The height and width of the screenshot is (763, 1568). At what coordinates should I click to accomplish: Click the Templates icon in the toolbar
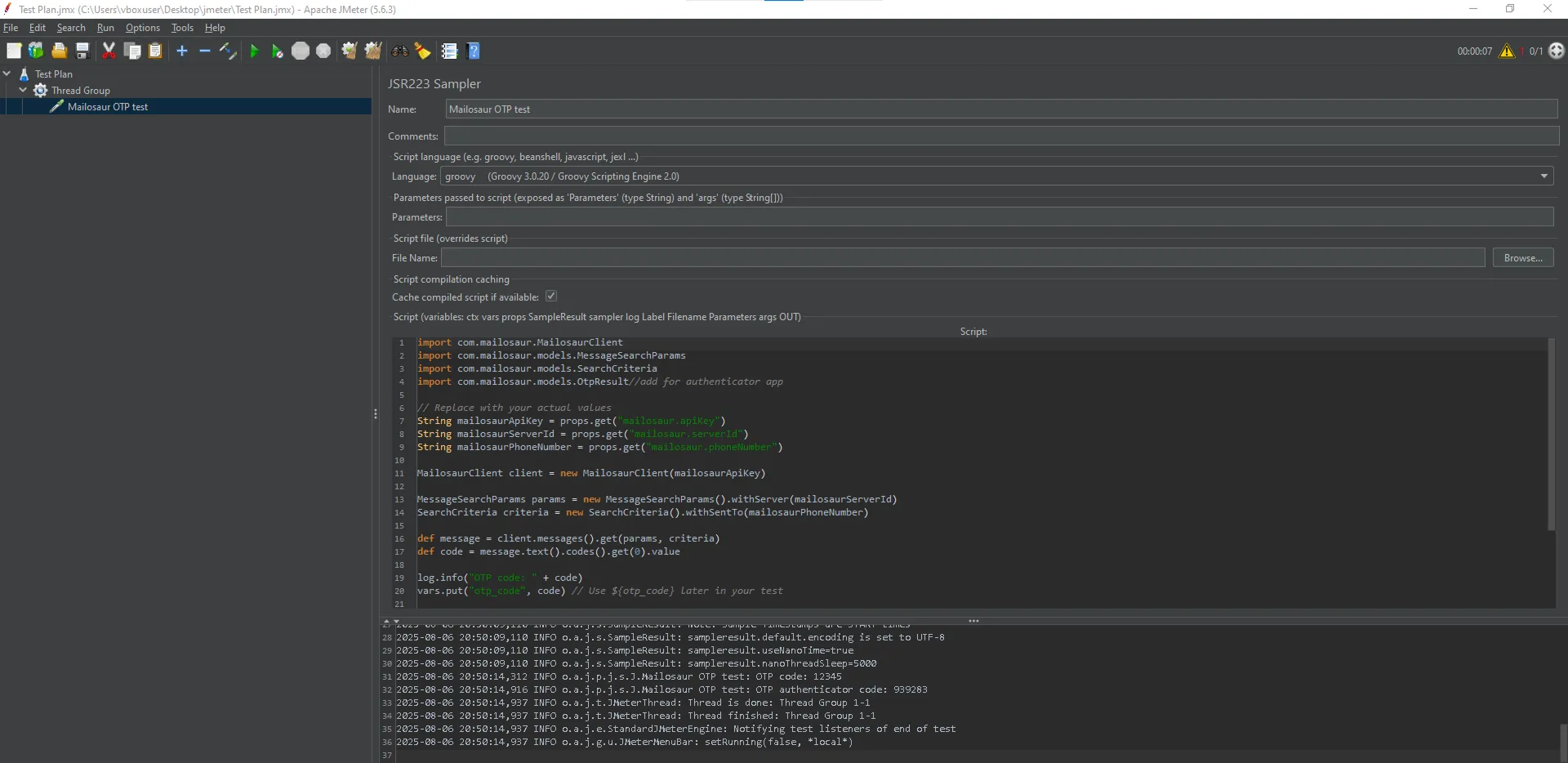(x=36, y=51)
